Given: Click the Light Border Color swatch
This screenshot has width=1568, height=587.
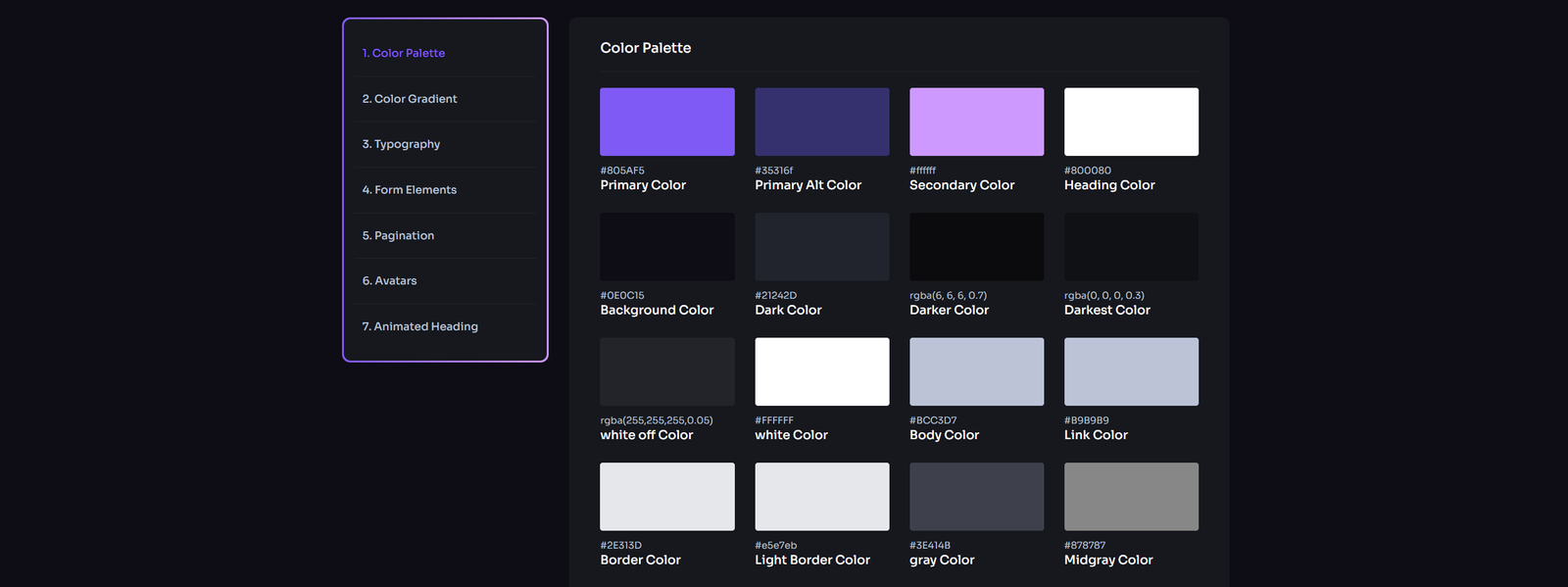Looking at the screenshot, I should pos(821,497).
